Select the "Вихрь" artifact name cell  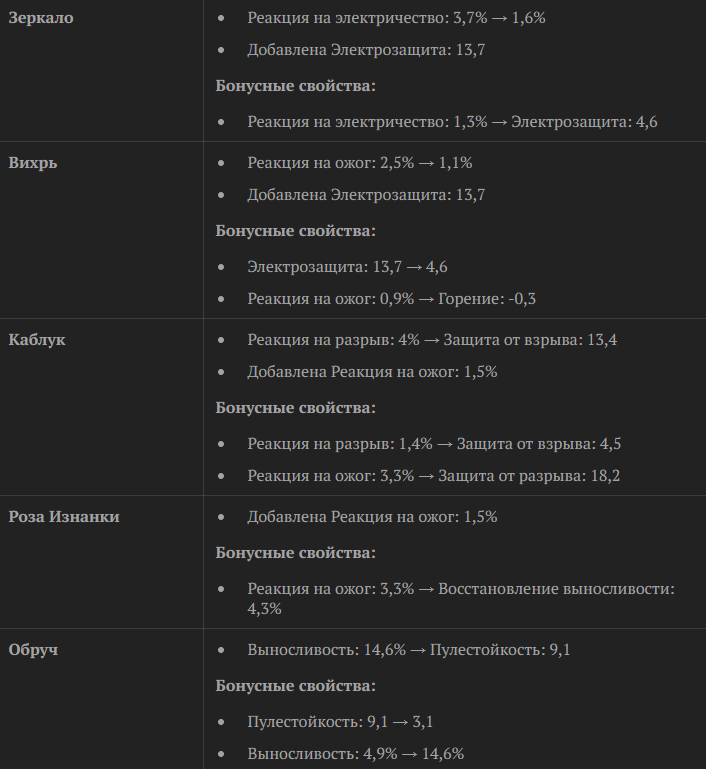pyautogui.click(x=33, y=163)
